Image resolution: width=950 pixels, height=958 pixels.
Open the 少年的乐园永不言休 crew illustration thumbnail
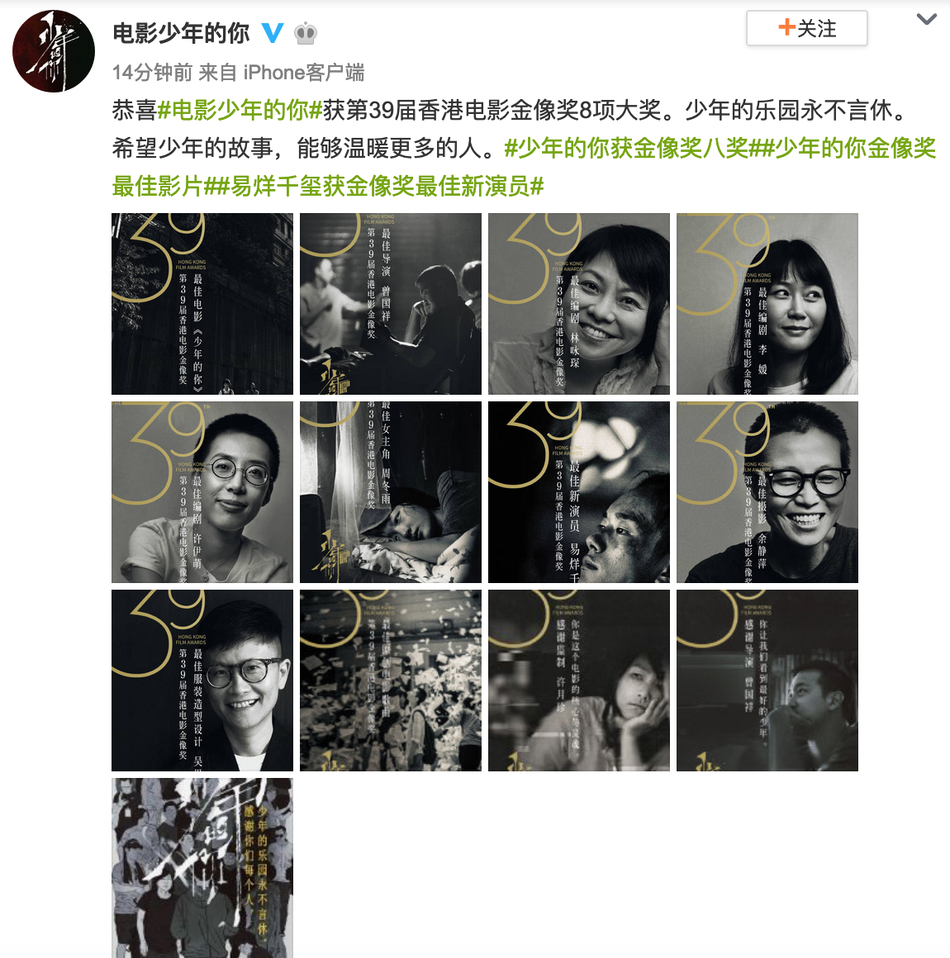coord(202,868)
